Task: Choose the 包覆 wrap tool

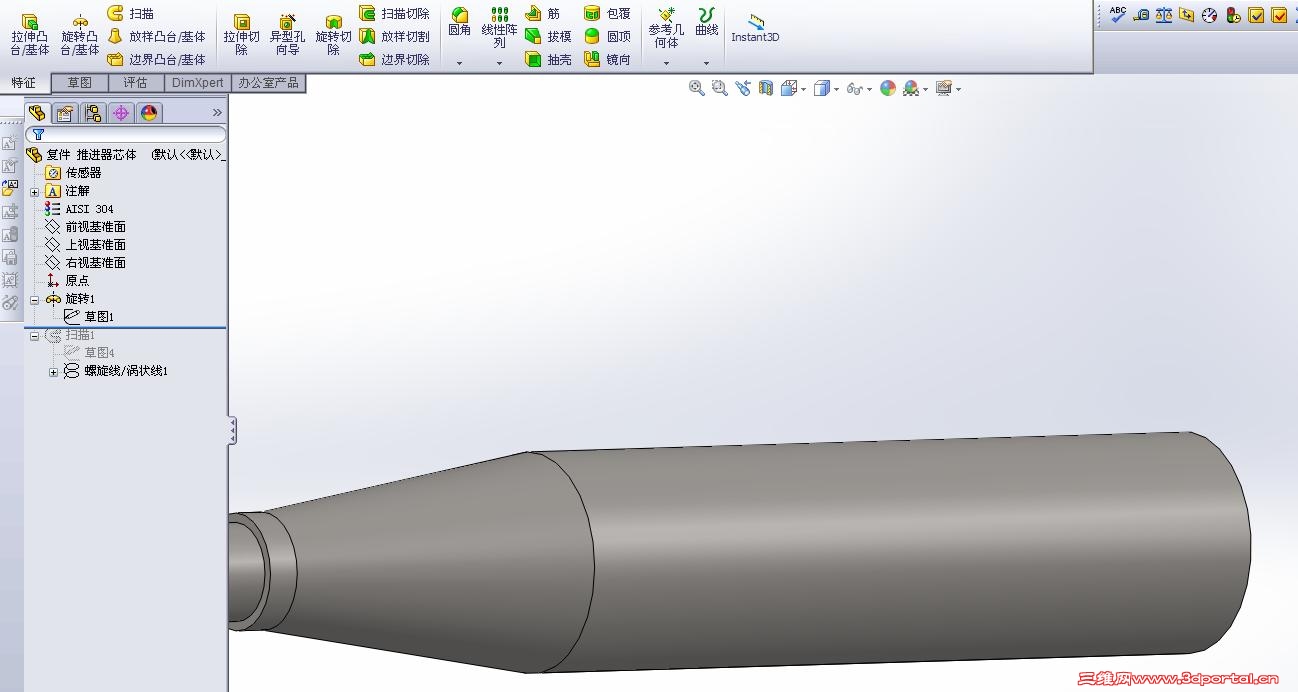Action: point(607,13)
